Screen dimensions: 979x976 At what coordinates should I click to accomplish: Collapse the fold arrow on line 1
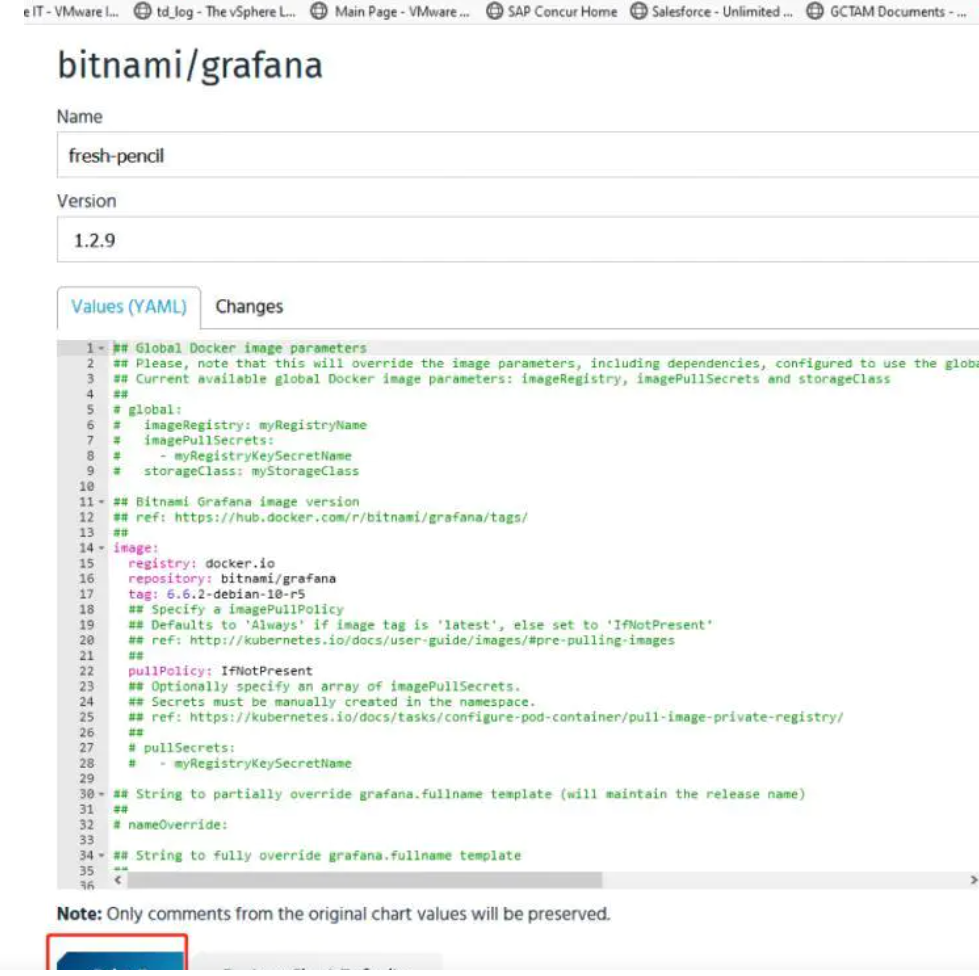tap(101, 348)
